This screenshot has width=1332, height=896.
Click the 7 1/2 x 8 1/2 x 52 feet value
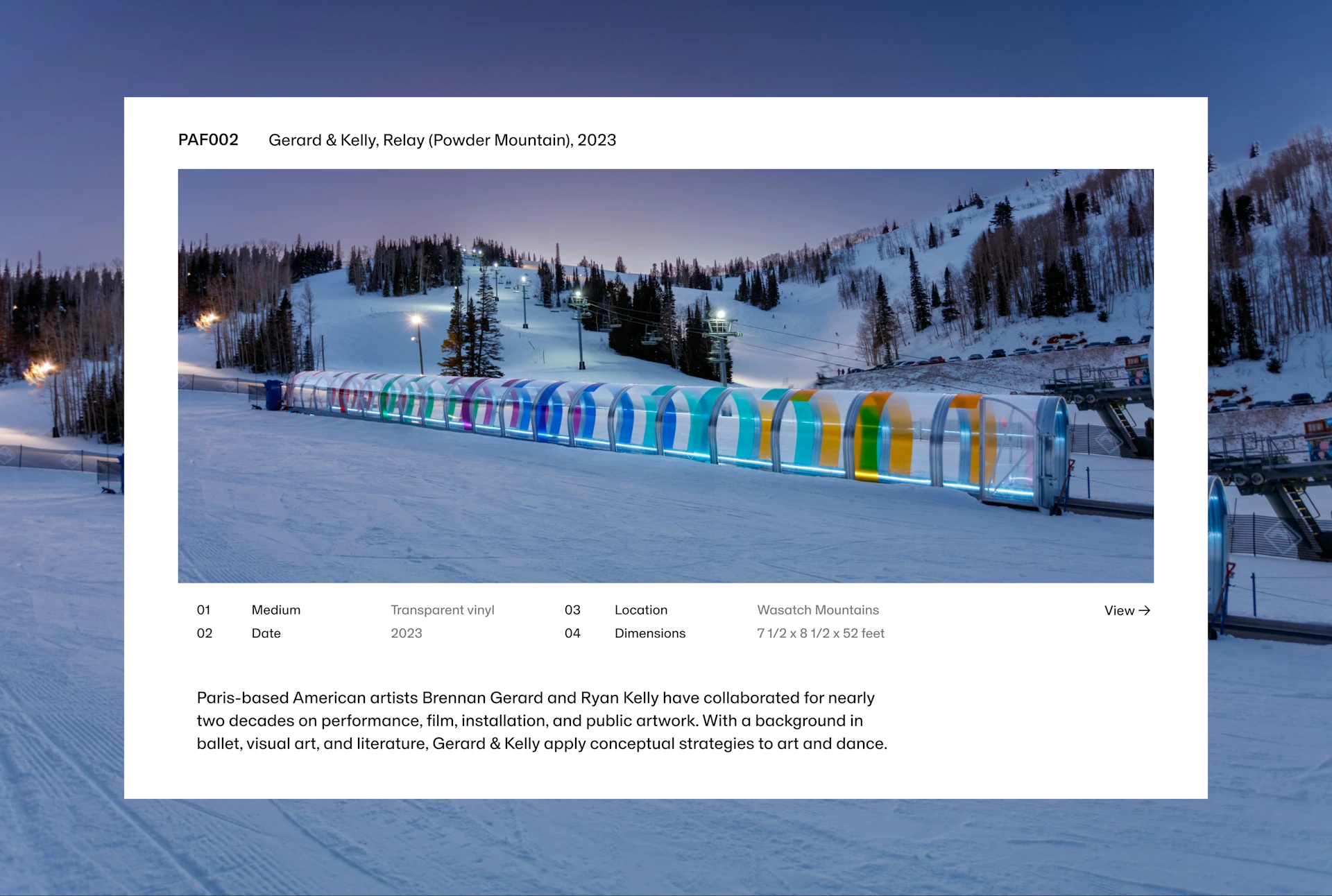[x=820, y=633]
